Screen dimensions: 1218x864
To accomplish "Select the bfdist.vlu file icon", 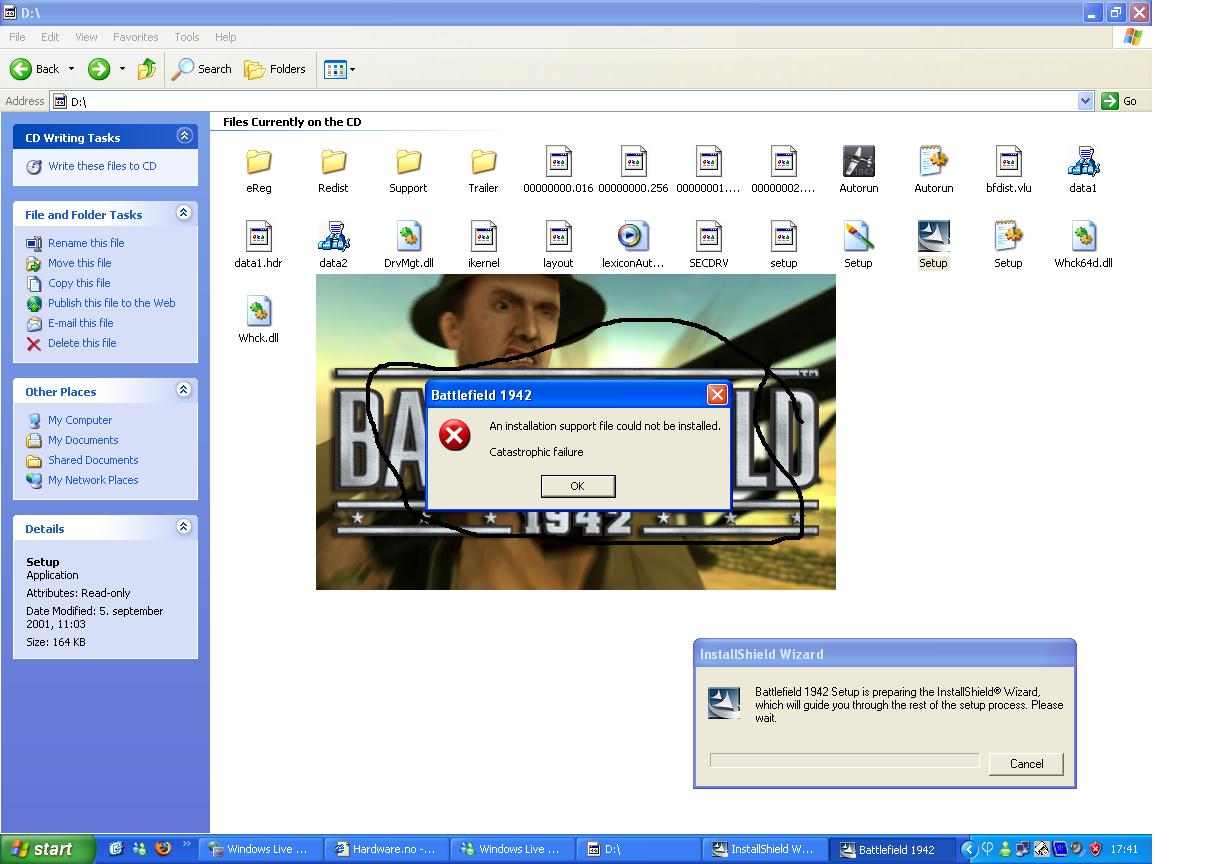I will pos(1008,161).
